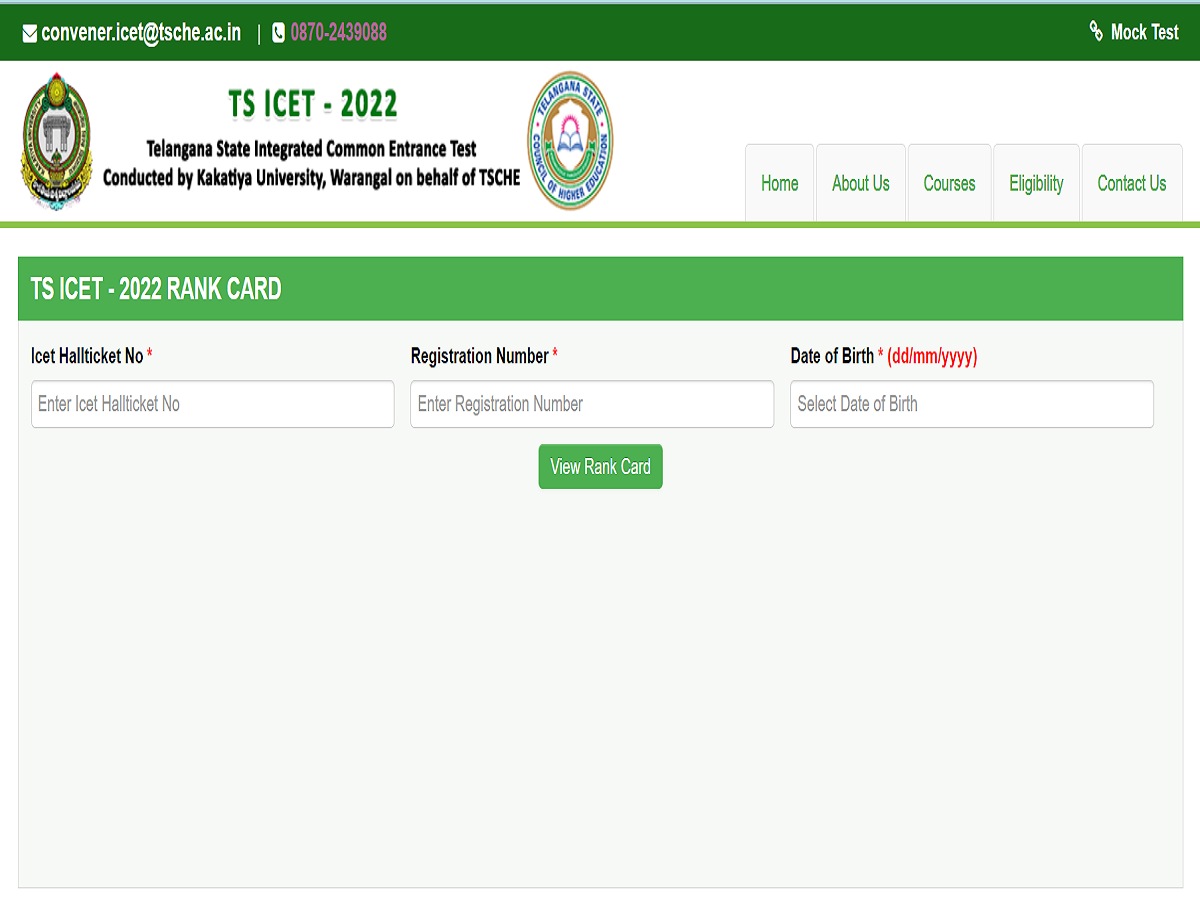Image resolution: width=1200 pixels, height=900 pixels.
Task: Click the Telangana State Council of Higher Education logo
Action: (570, 140)
